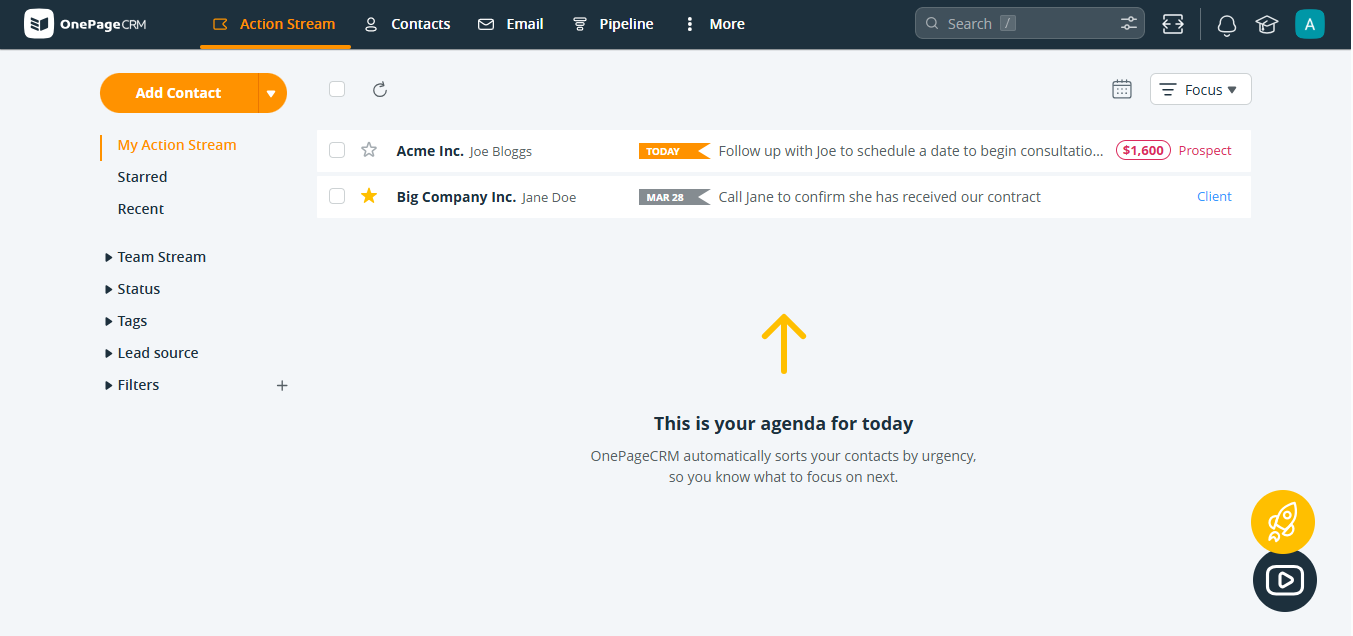This screenshot has width=1353, height=636.
Task: Open the More menu label
Action: (727, 24)
